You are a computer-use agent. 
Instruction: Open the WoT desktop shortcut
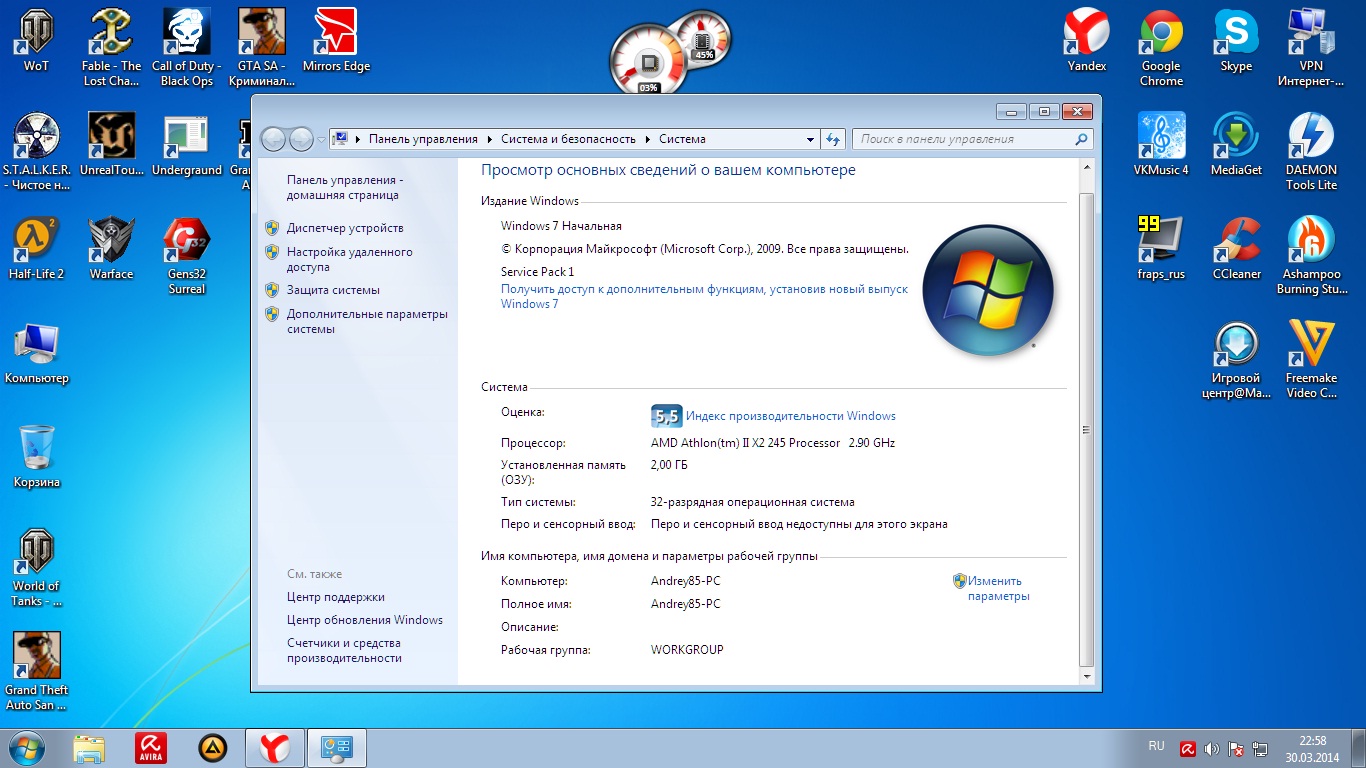pyautogui.click(x=36, y=42)
